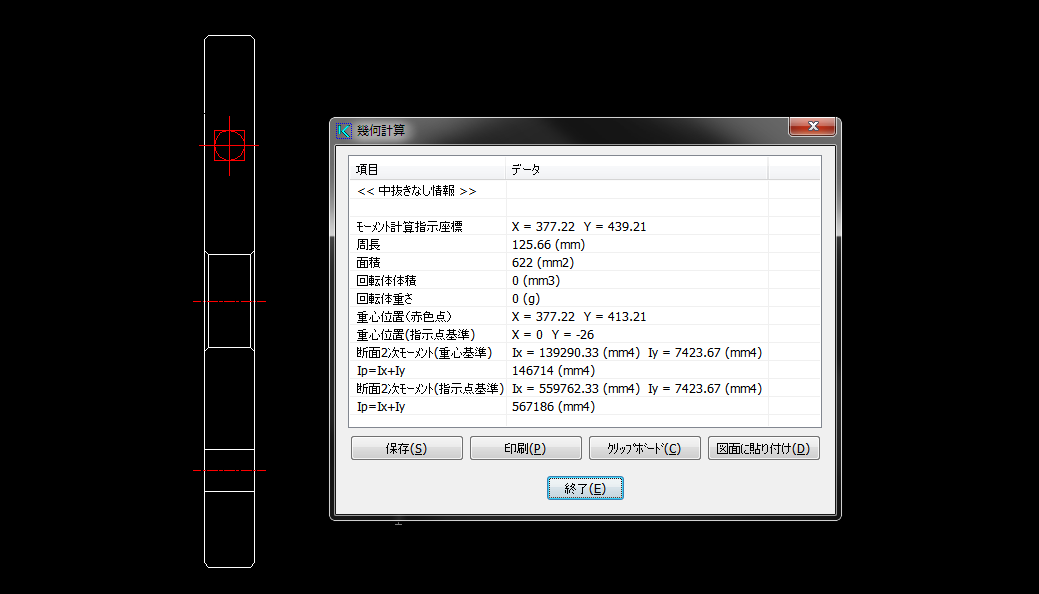The width and height of the screenshot is (1039, 594).
Task: Select the << 中抜きなし情報 >> row
Action: [416, 191]
